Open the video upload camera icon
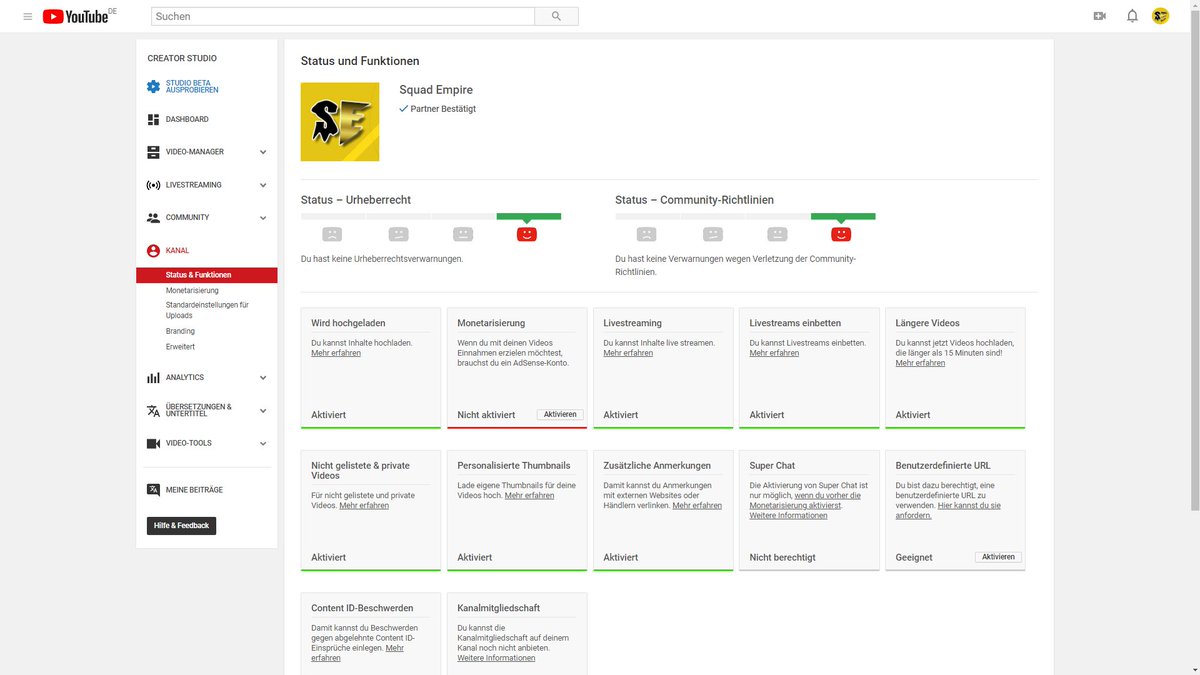The height and width of the screenshot is (675, 1200). coord(1100,16)
